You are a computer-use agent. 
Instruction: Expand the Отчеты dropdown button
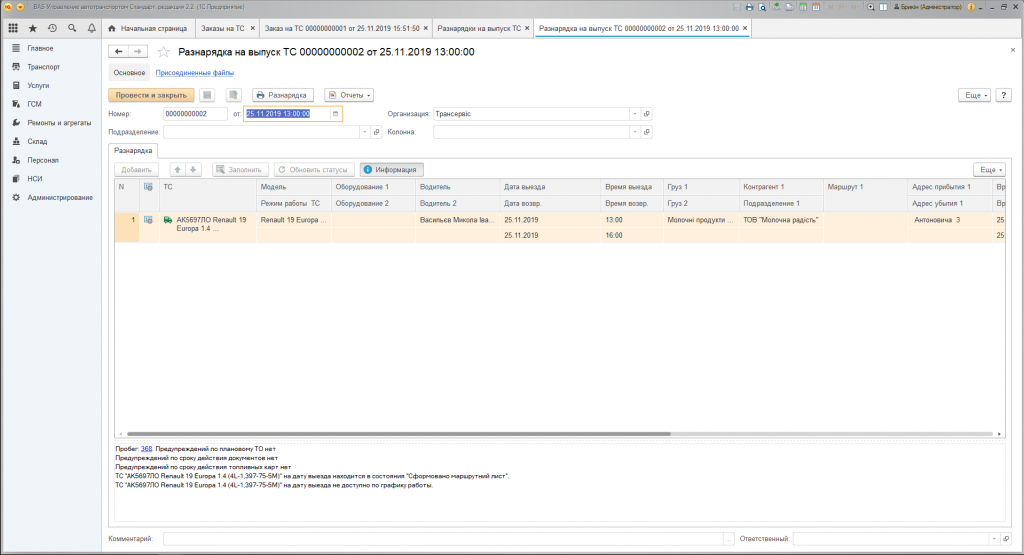click(x=349, y=95)
